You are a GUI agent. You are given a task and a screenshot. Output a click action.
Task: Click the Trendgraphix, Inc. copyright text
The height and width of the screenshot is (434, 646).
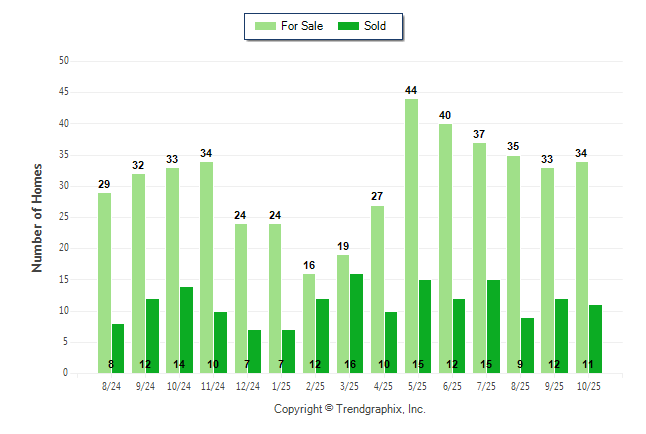click(350, 409)
